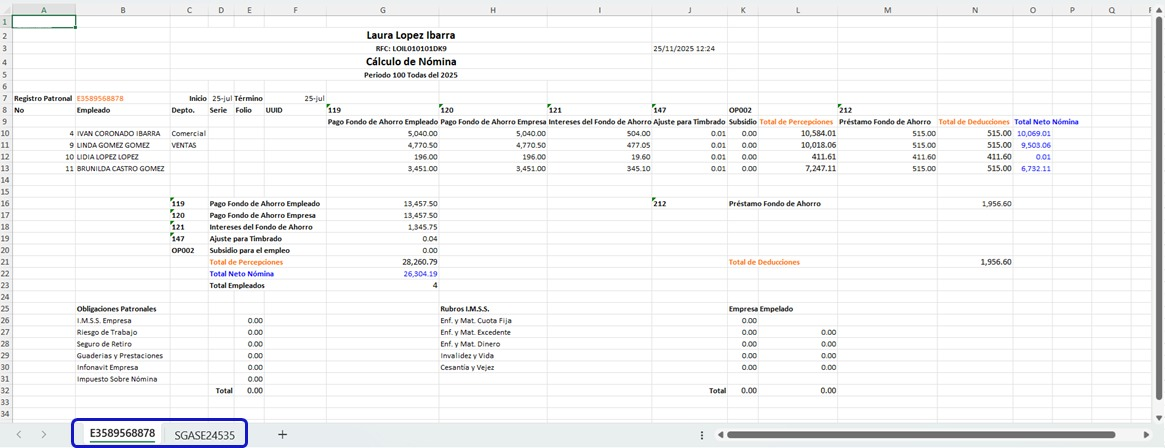Click 'Enf. y Mat. Cuota Fija'
This screenshot has width=1165, height=448.
pyautogui.click(x=476, y=320)
